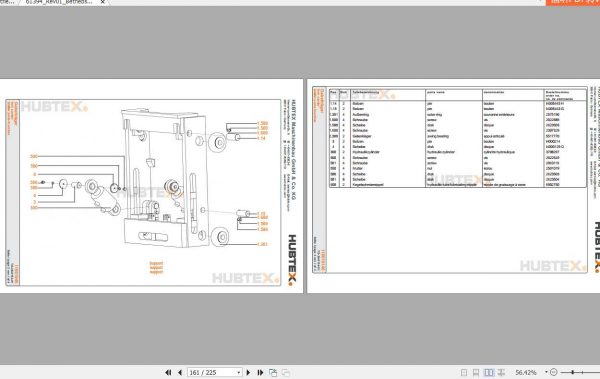Viewport: 600px width, 379px height.
Task: Click the left page with support diagram
Action: [x=152, y=186]
